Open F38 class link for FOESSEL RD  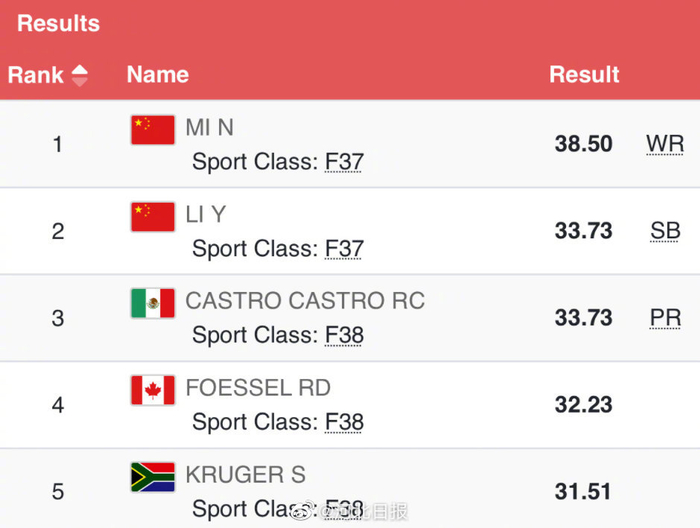tap(344, 422)
